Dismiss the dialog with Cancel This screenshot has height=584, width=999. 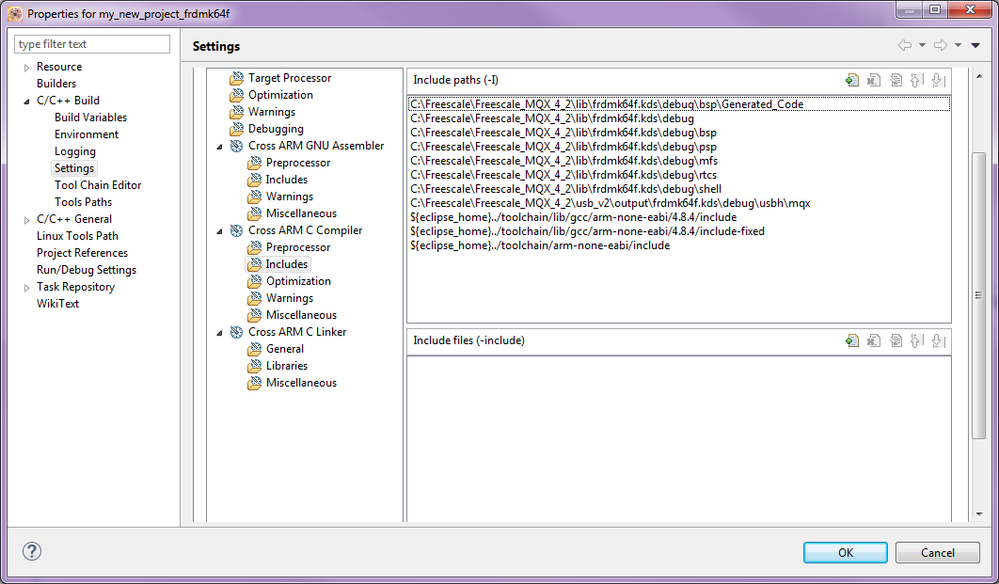coord(937,552)
